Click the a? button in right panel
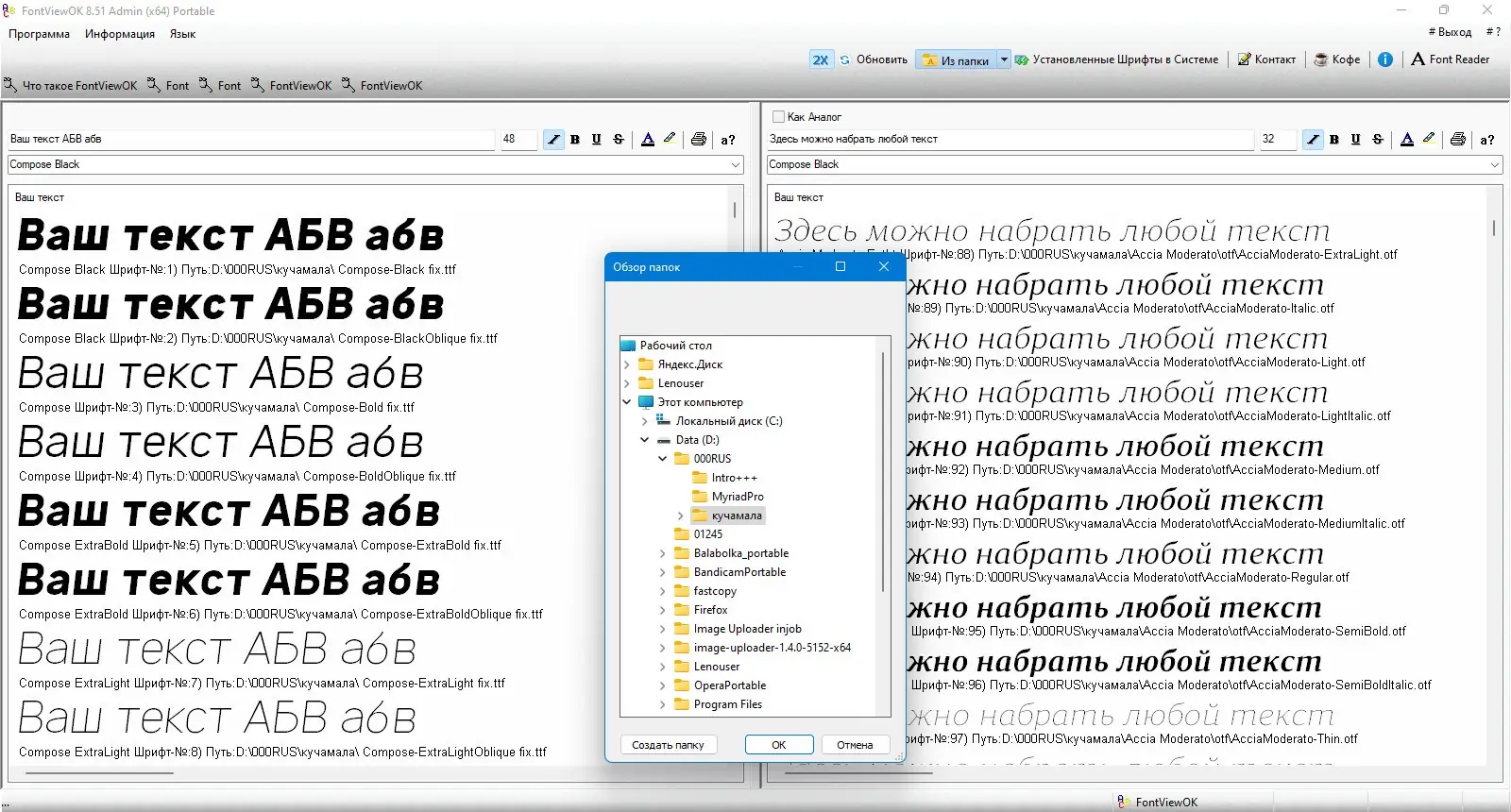 (1487, 140)
